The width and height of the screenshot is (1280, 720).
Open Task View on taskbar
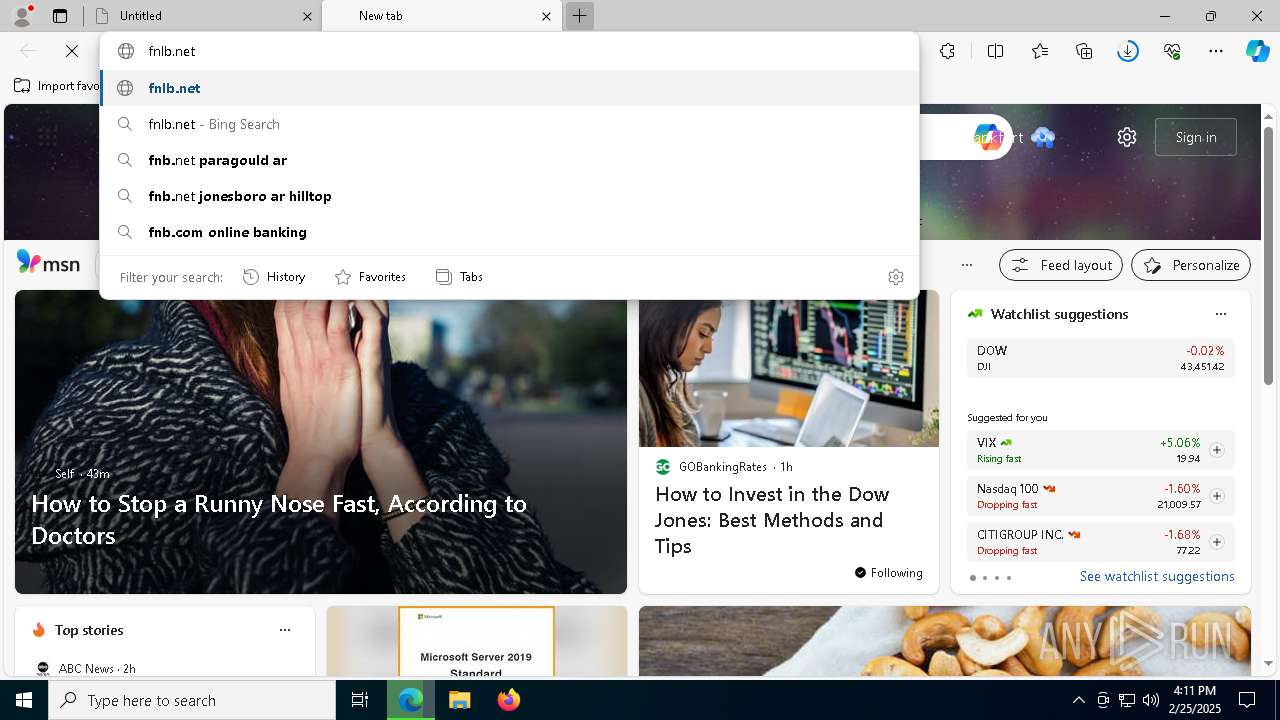tap(360, 700)
